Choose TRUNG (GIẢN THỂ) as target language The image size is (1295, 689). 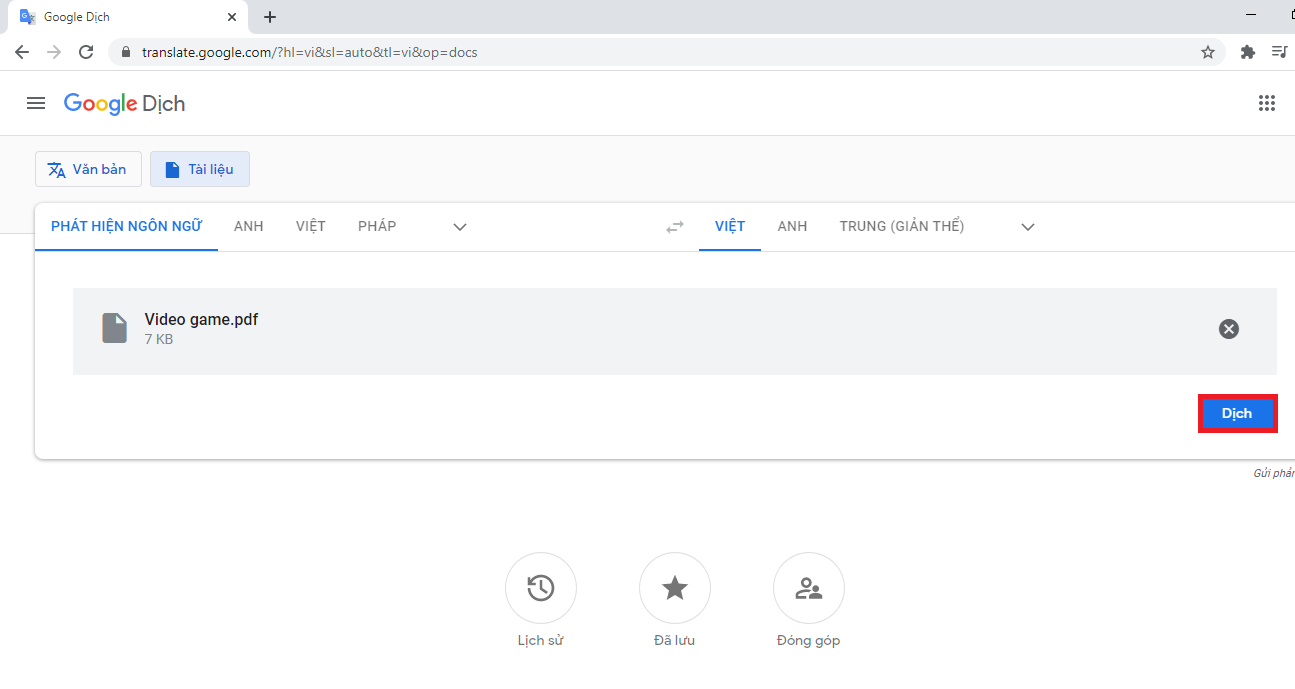coord(902,226)
